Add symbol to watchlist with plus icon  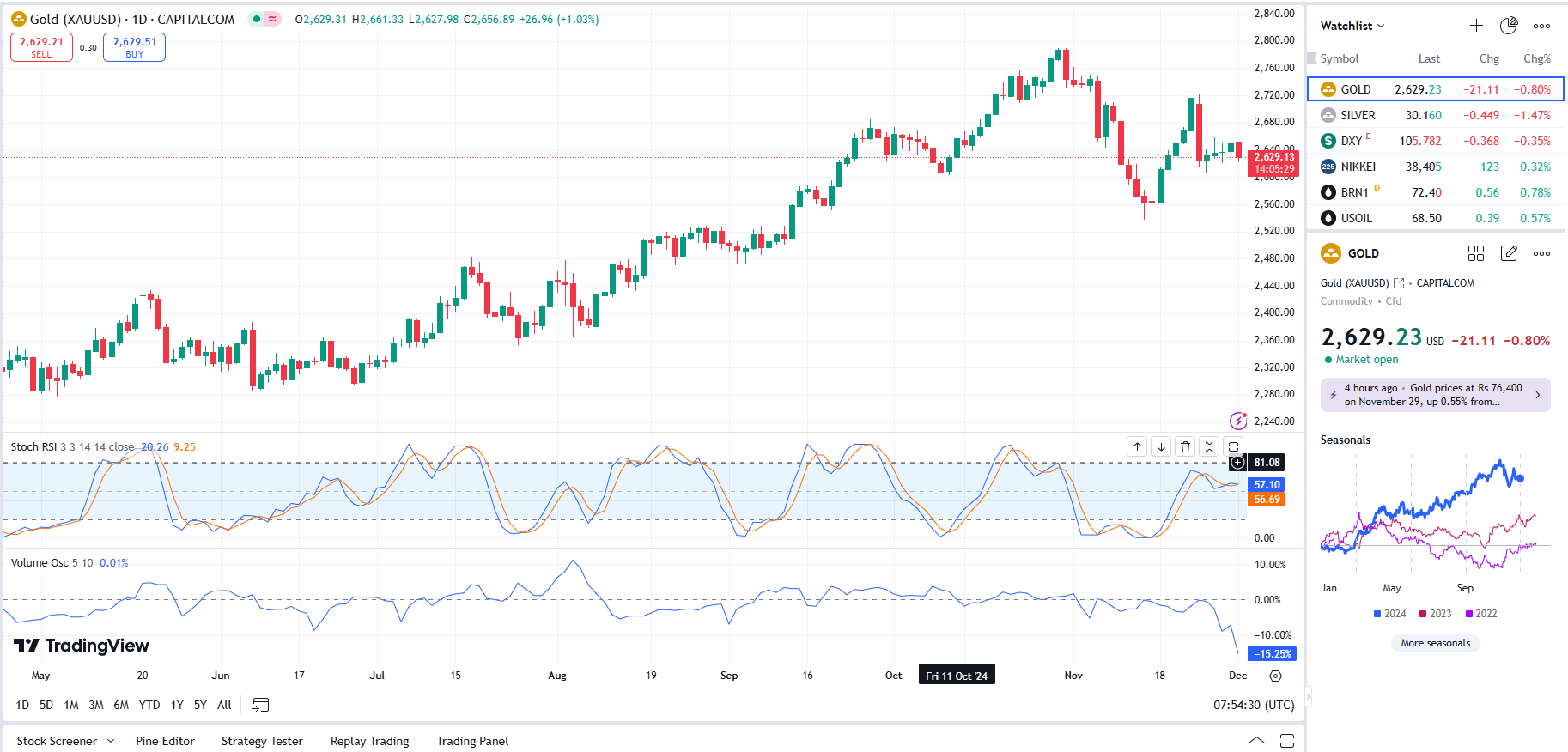[x=1476, y=26]
